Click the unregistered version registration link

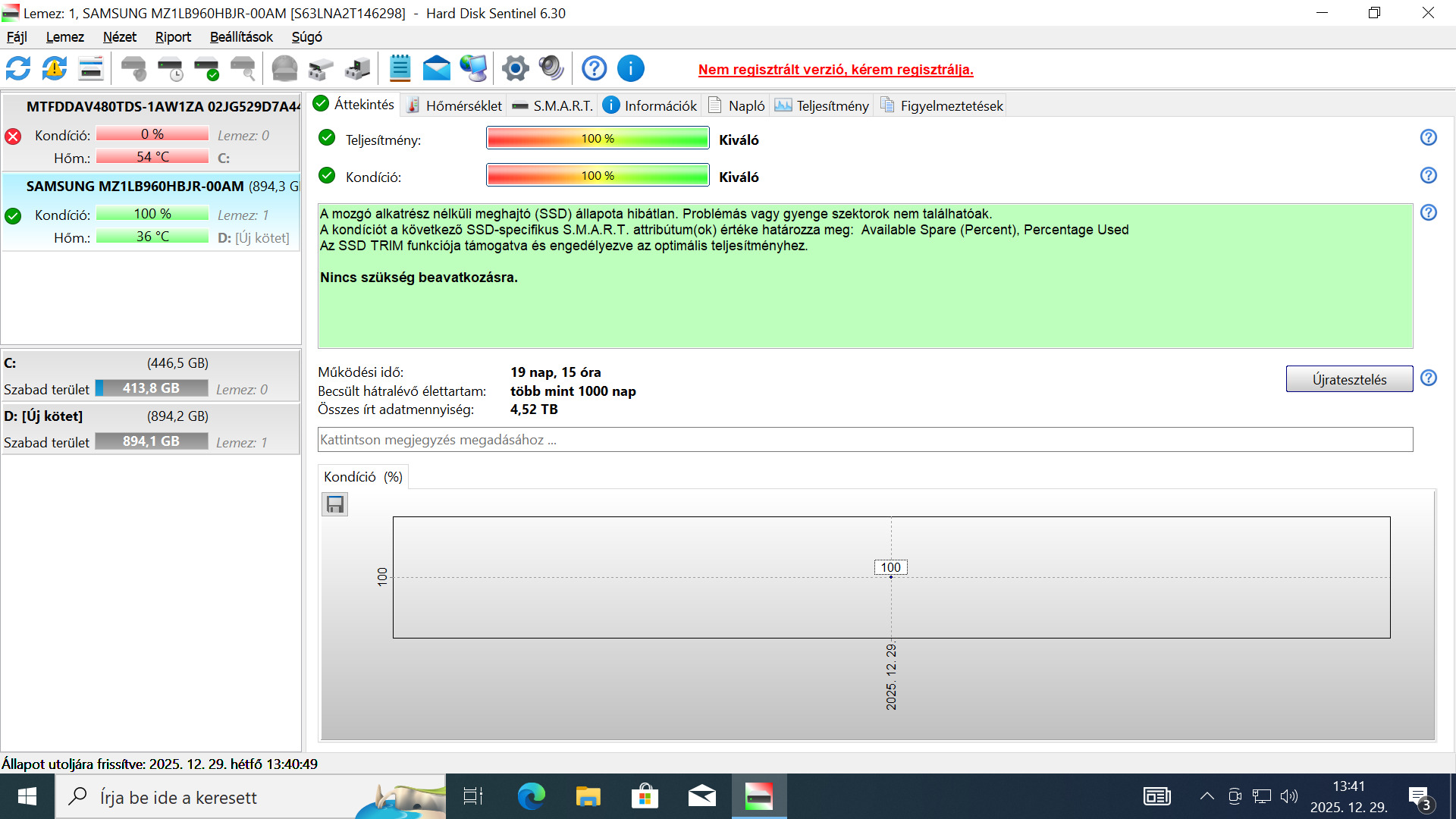[836, 70]
